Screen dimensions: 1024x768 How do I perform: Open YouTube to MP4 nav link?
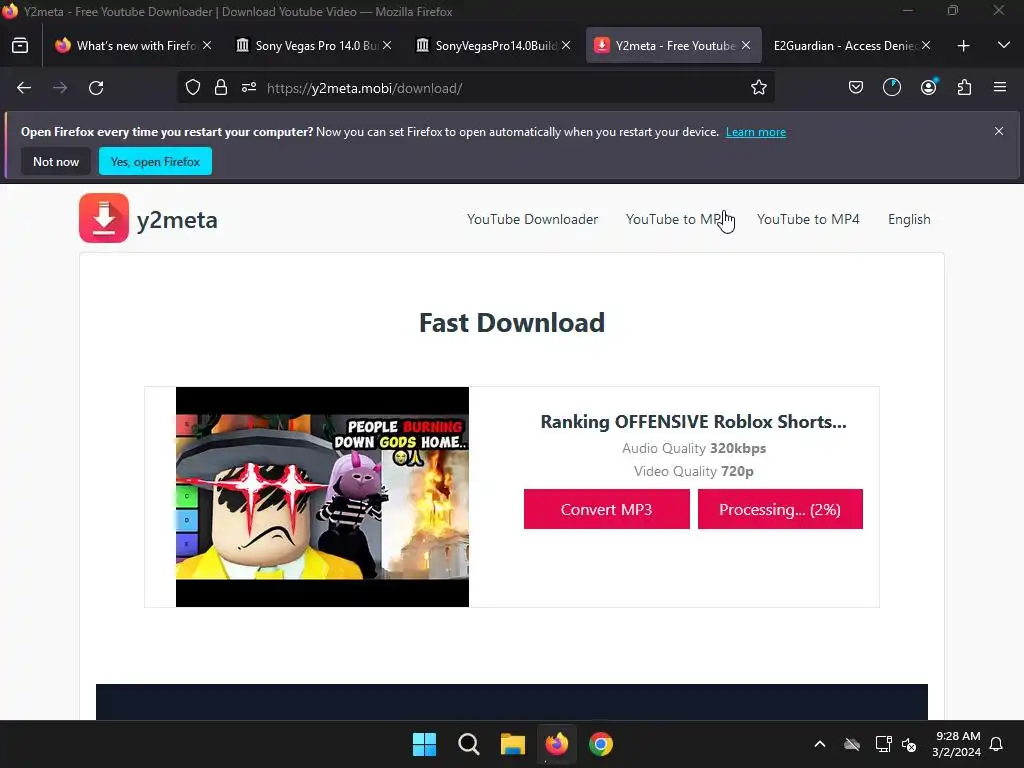(808, 219)
